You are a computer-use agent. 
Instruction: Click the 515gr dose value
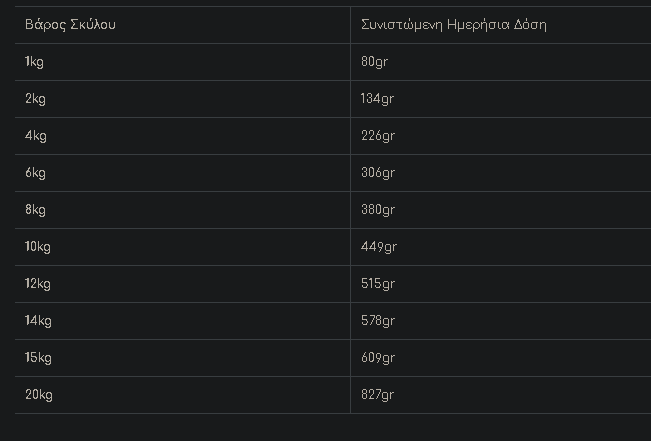tap(378, 284)
